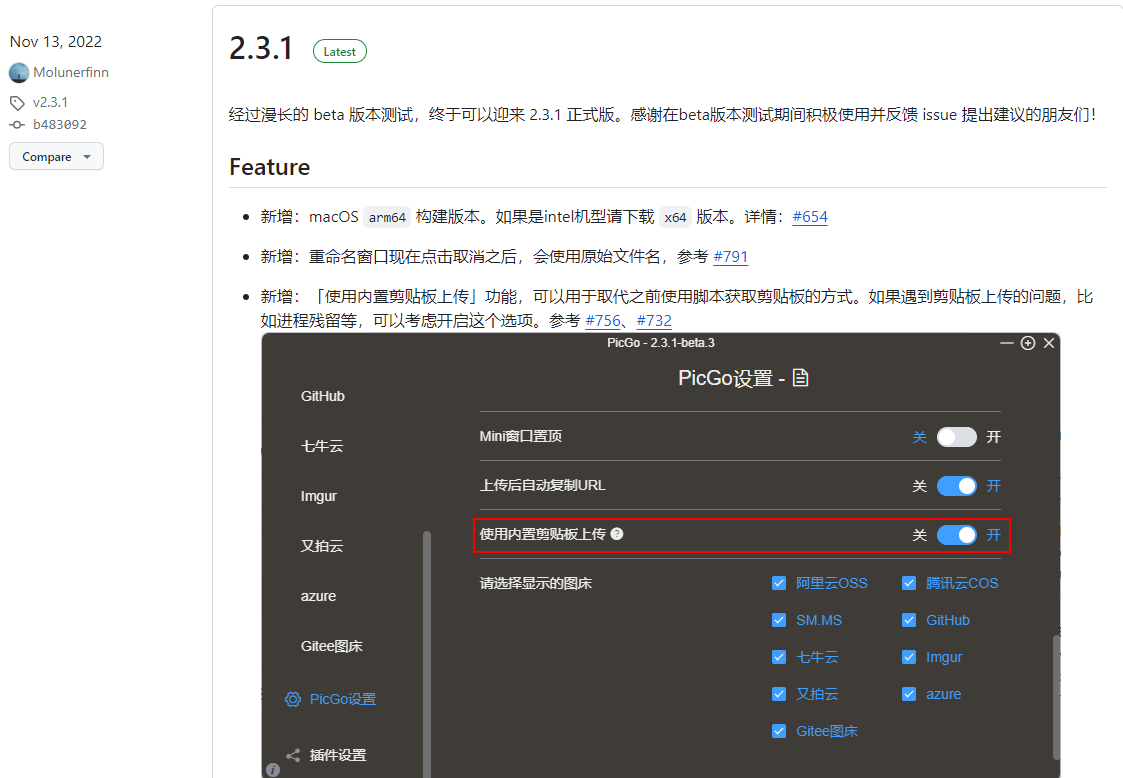
Task: Open the v2.3.1 tag link
Action: 50,102
